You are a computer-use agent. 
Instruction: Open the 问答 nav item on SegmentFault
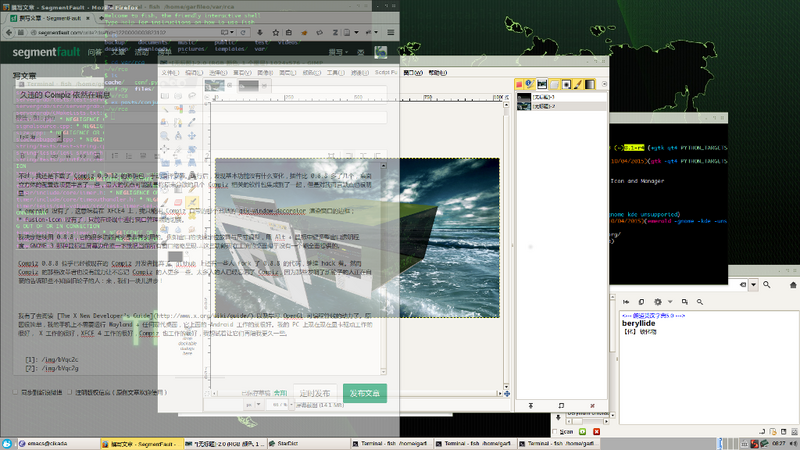(x=94, y=52)
